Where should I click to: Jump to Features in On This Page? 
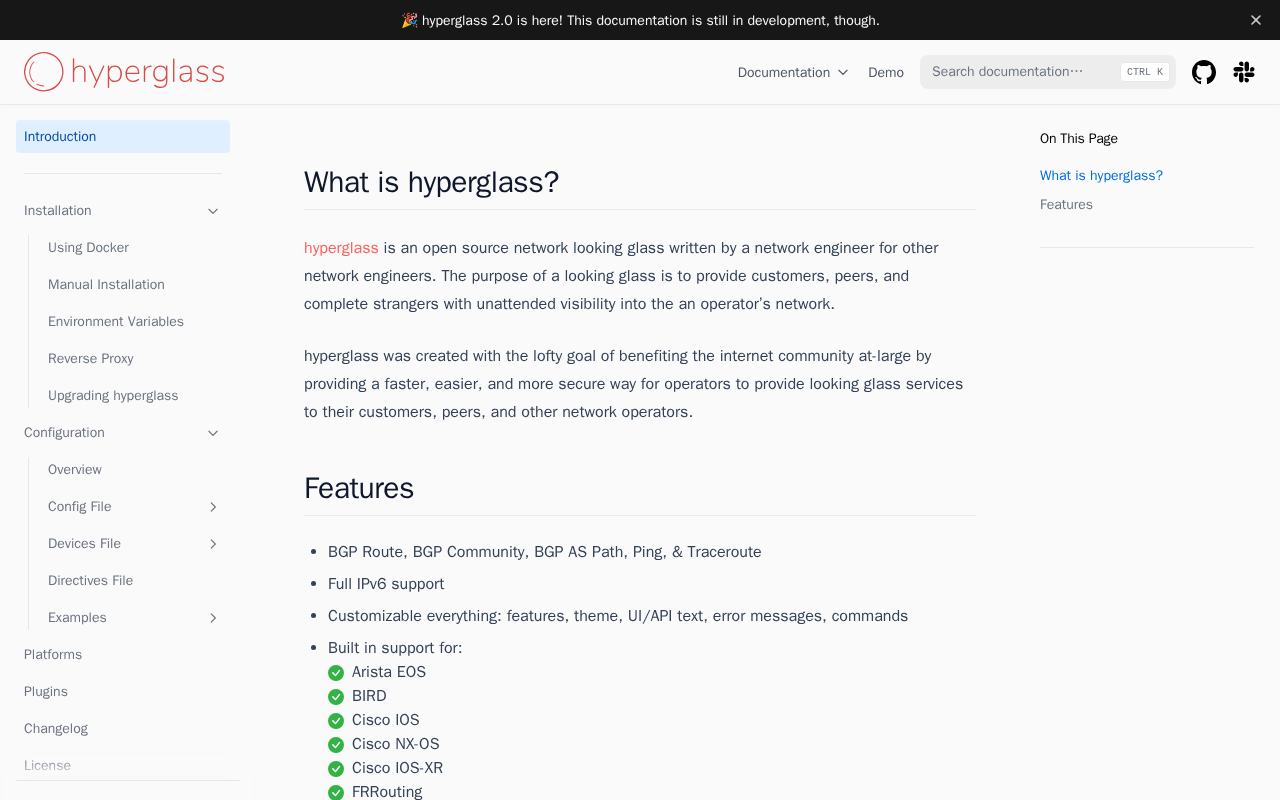coord(1066,204)
